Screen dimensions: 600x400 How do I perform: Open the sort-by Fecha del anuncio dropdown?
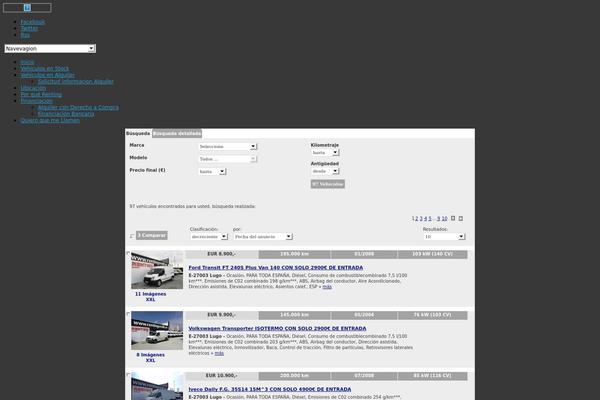click(x=263, y=237)
